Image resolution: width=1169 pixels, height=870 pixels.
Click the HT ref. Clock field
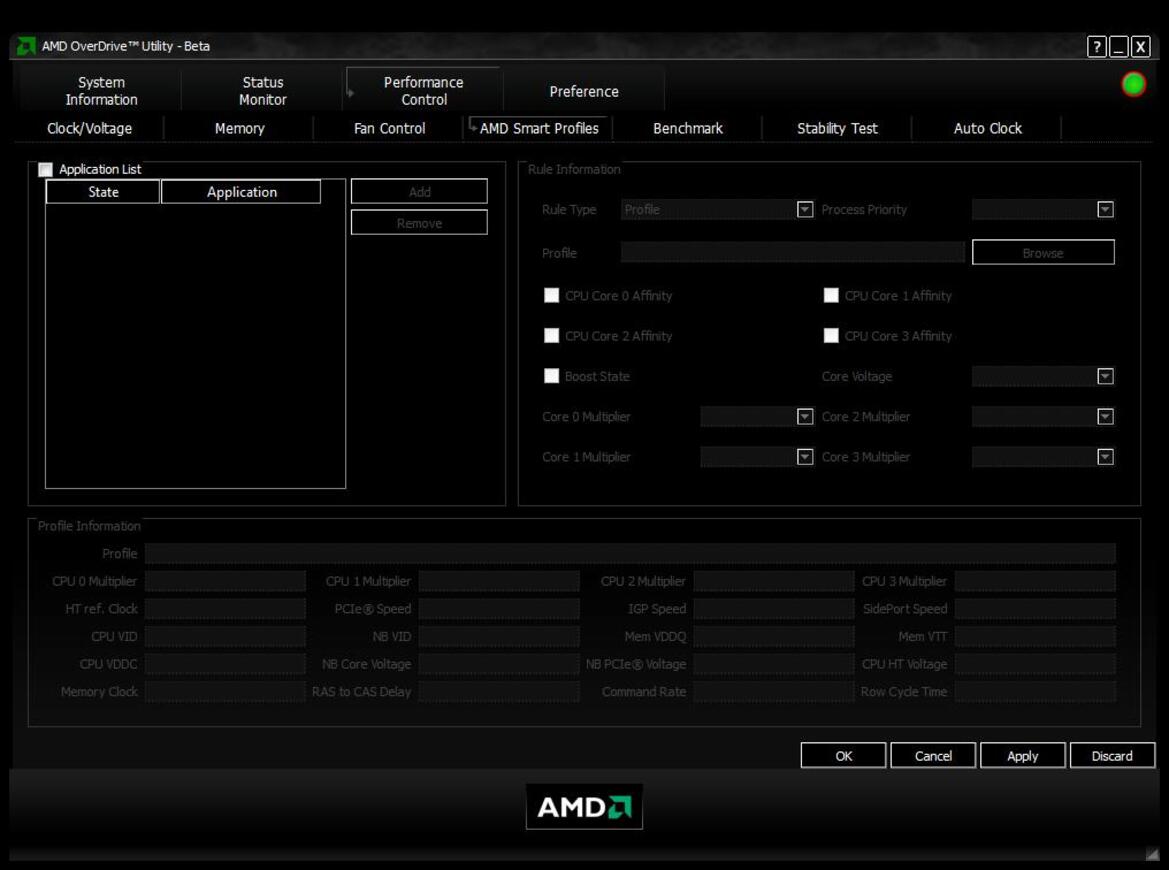click(225, 608)
